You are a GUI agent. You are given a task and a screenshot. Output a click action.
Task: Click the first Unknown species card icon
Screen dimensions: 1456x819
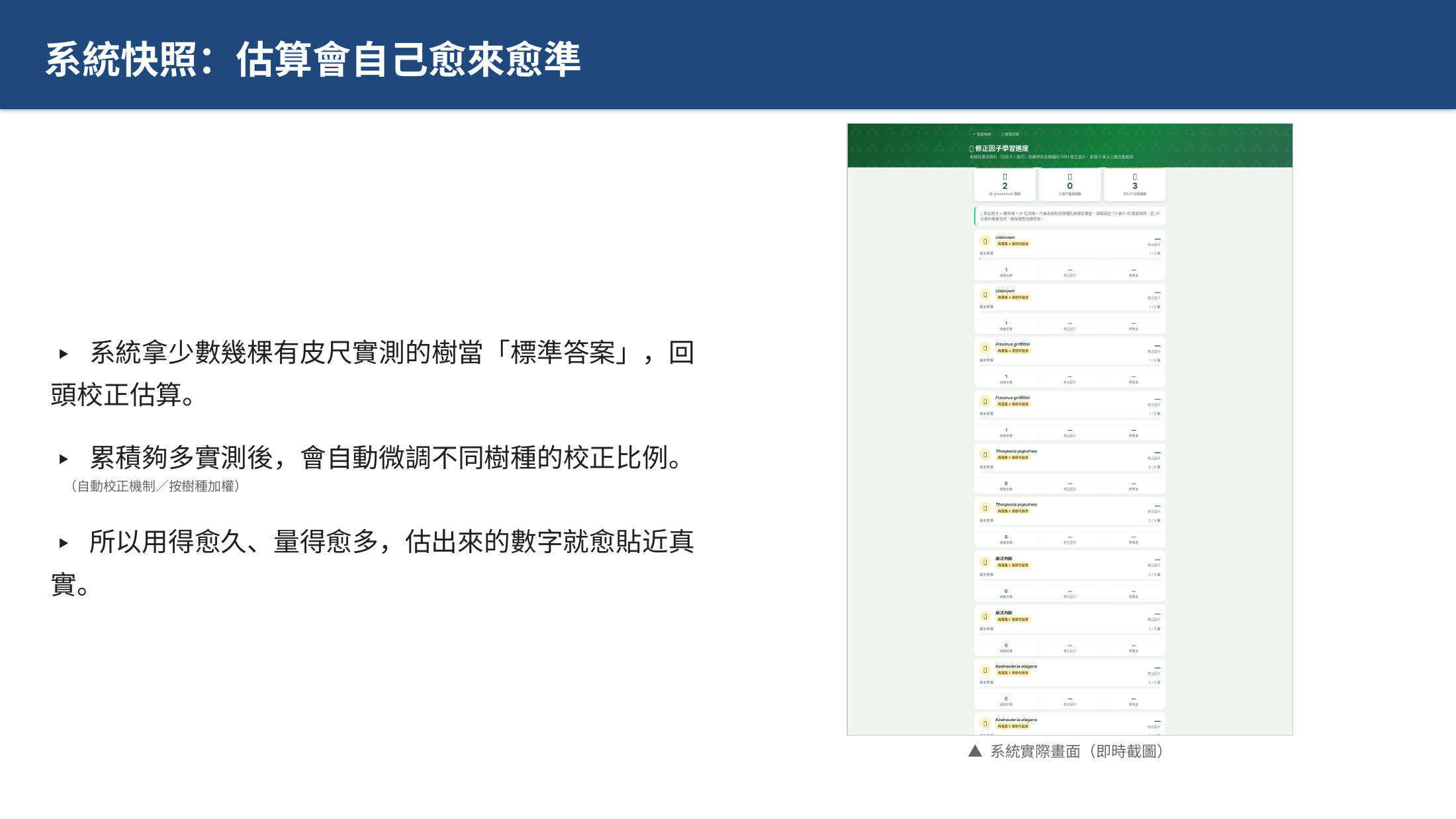pyautogui.click(x=985, y=241)
